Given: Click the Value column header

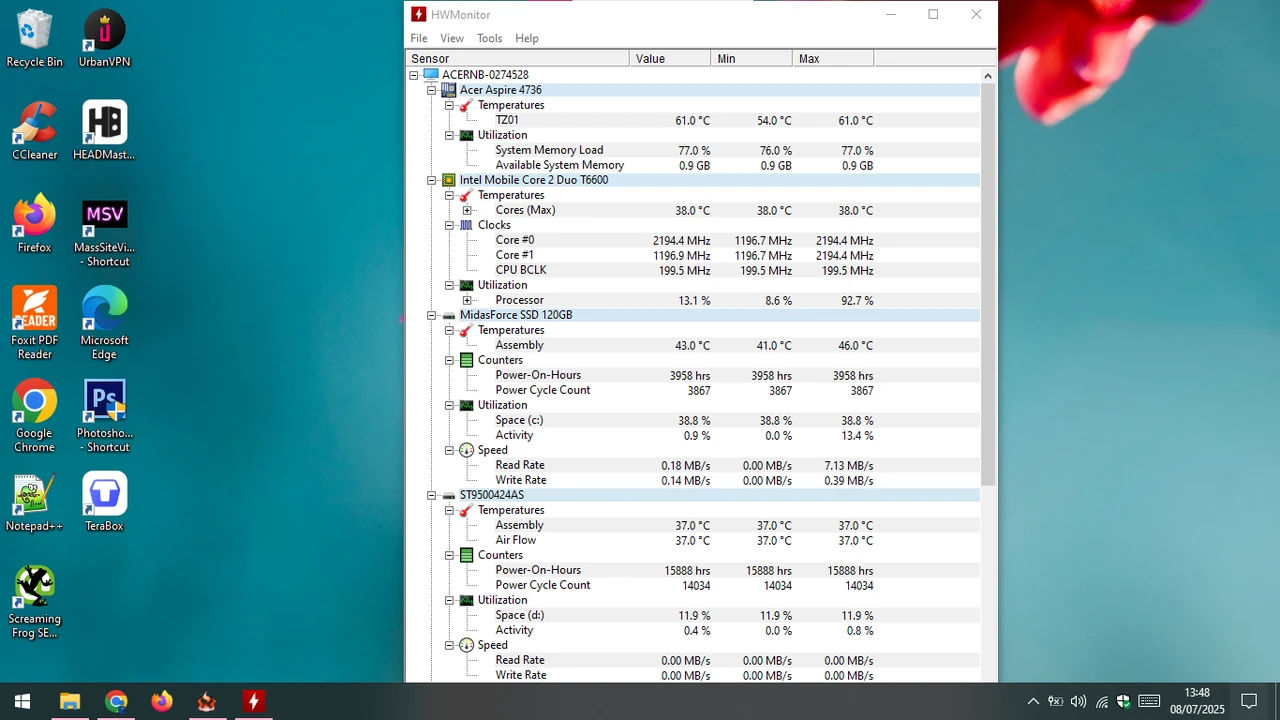Looking at the screenshot, I should pyautogui.click(x=670, y=59).
